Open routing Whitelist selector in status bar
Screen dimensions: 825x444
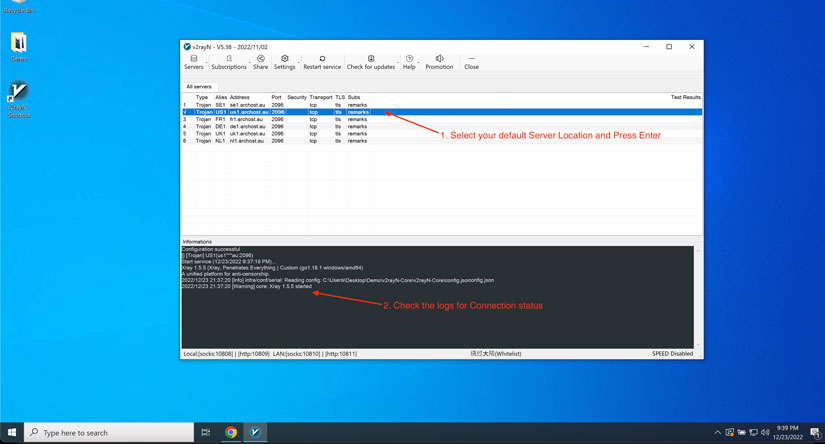coord(495,353)
